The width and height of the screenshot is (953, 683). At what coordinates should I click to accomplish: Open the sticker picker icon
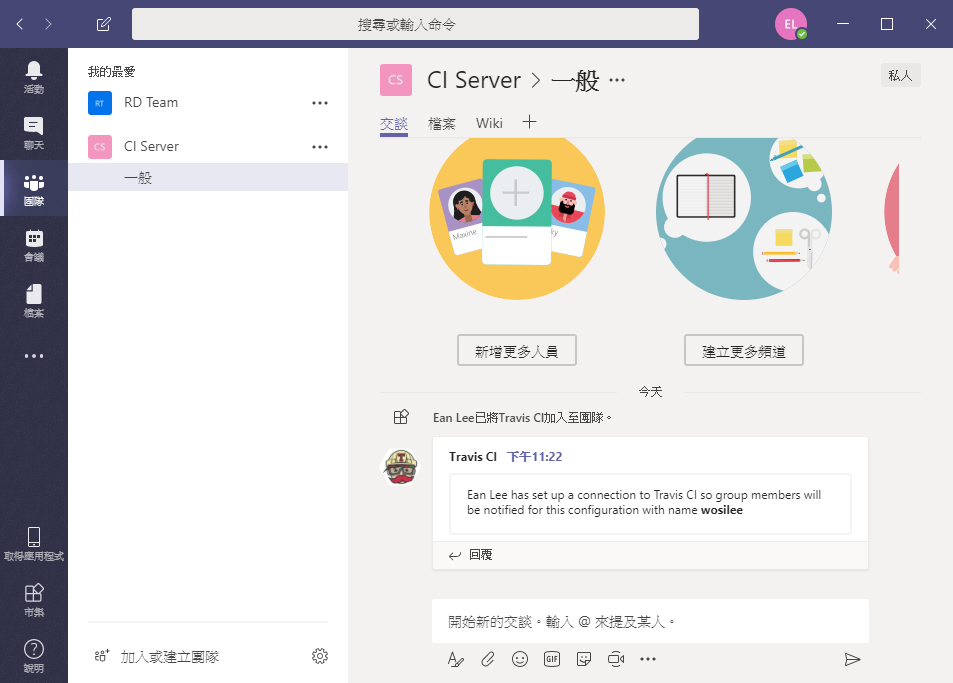(x=584, y=659)
